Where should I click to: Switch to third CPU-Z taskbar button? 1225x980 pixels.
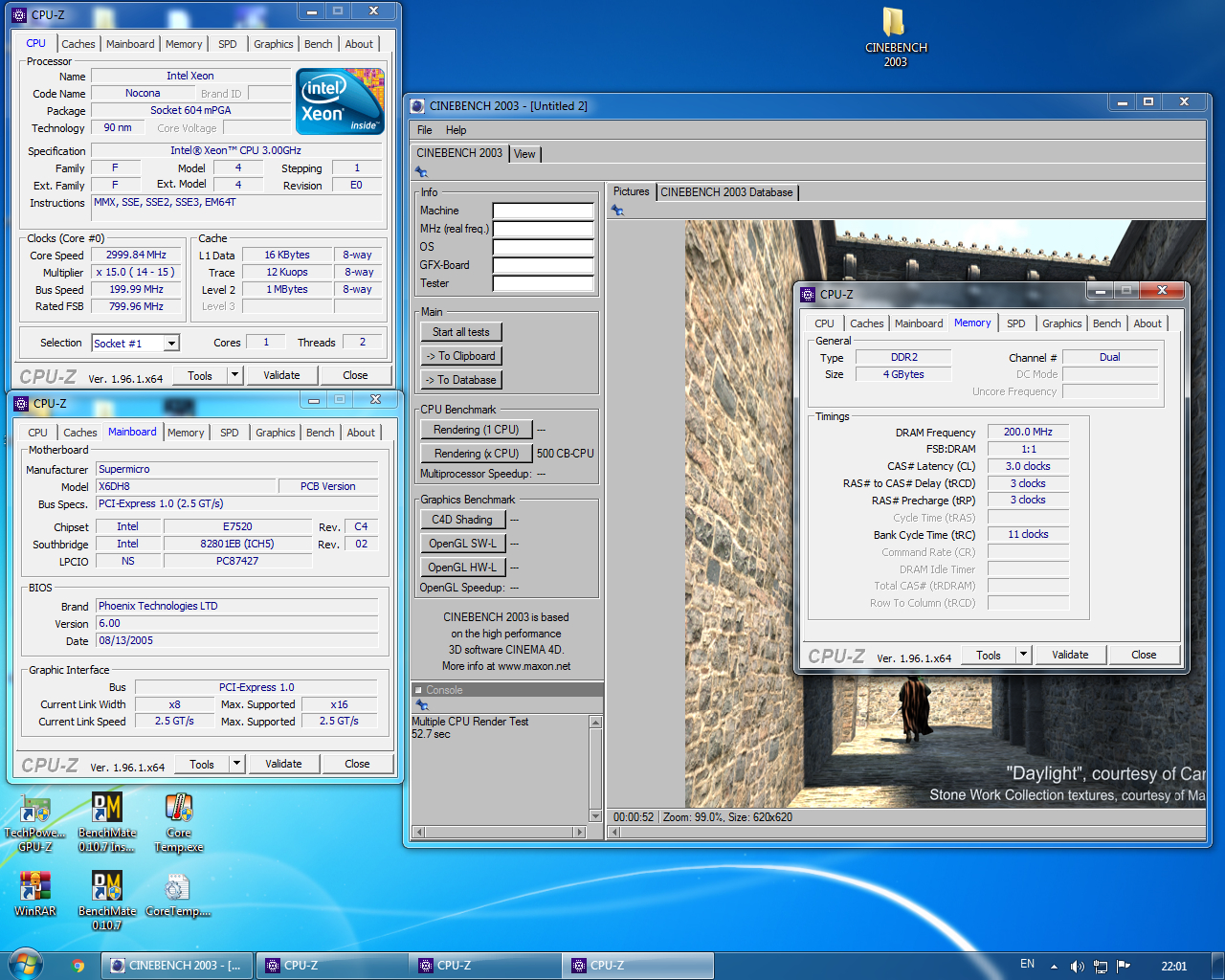click(637, 966)
